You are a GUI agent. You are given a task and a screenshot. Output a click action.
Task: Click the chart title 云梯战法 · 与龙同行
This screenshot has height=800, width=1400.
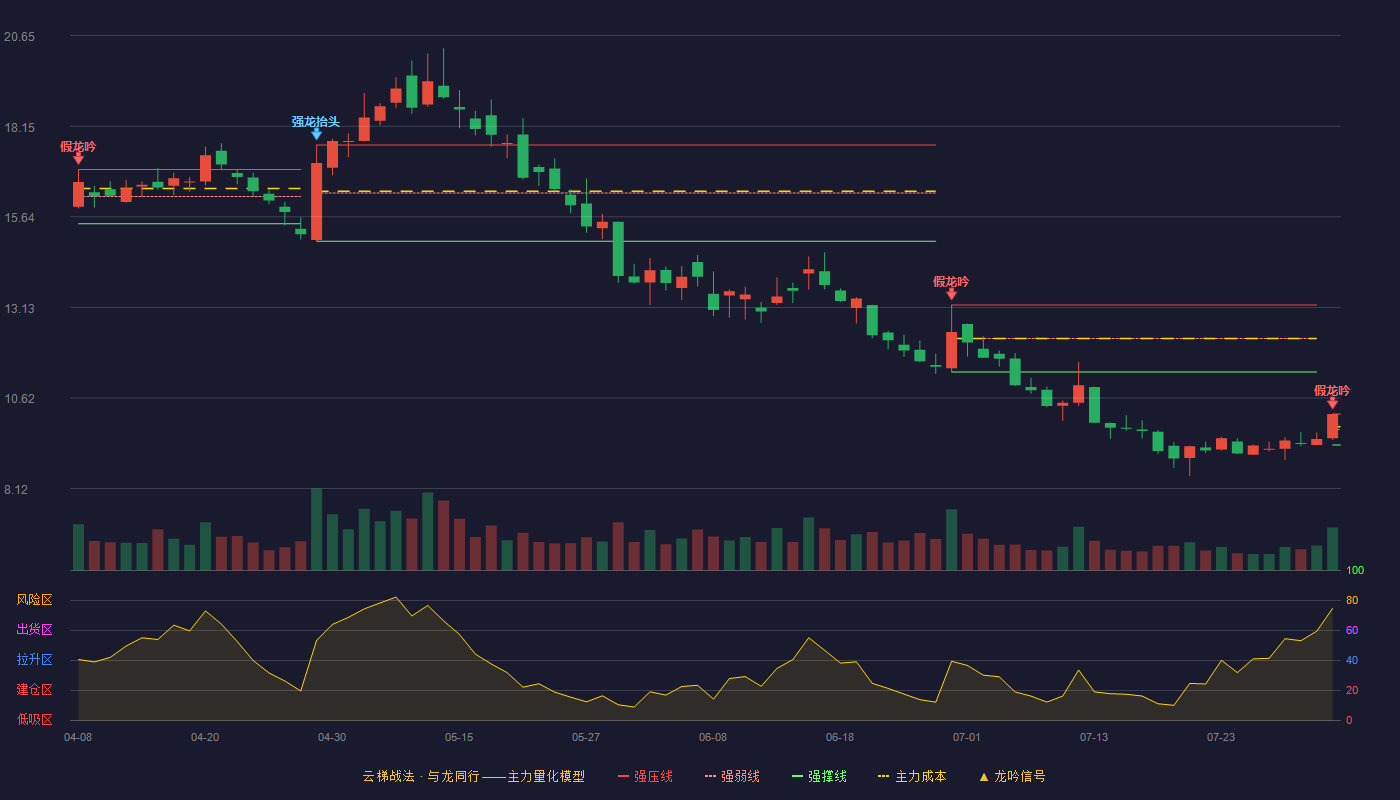click(421, 776)
